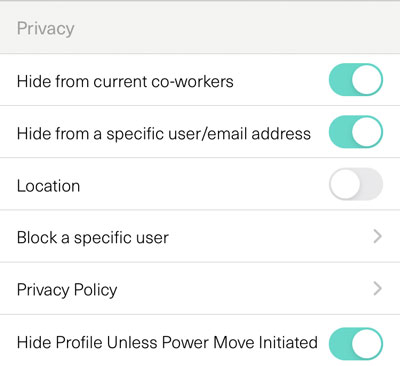Select the Location row label

tap(48, 186)
